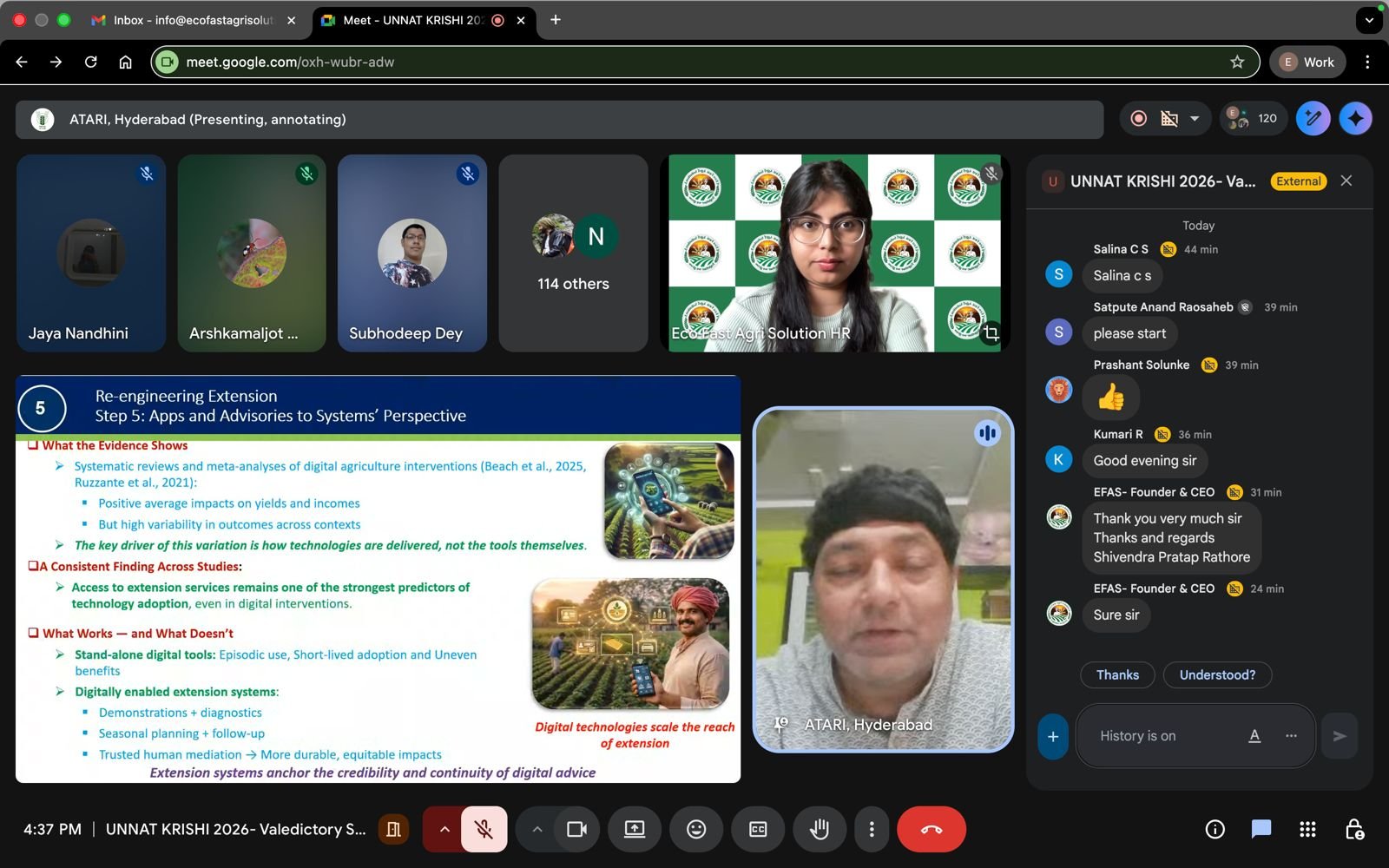
Task: Toggle the chat panel icon in the bottom bar
Action: (1261, 829)
